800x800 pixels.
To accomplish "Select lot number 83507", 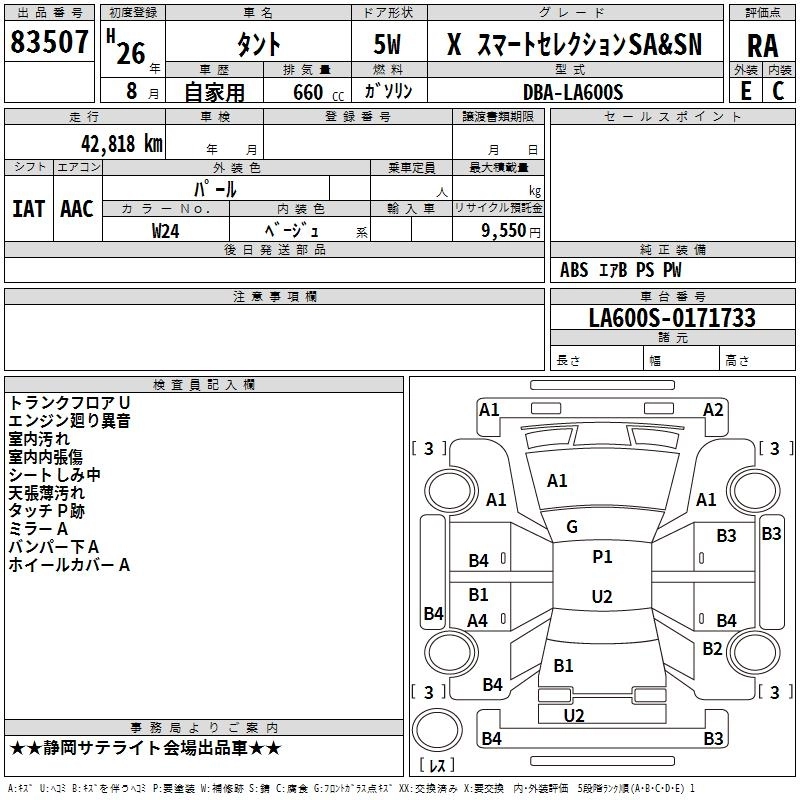I will (49, 42).
